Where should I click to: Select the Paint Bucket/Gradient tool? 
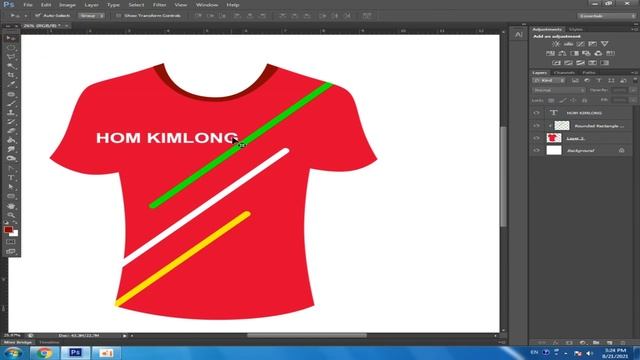(x=10, y=140)
